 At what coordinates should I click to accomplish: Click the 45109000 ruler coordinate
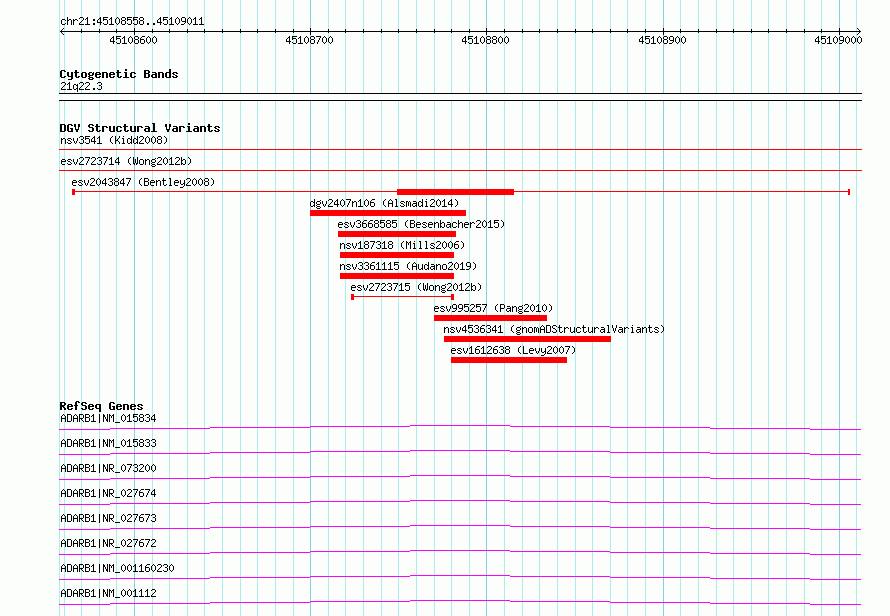pyautogui.click(x=838, y=40)
